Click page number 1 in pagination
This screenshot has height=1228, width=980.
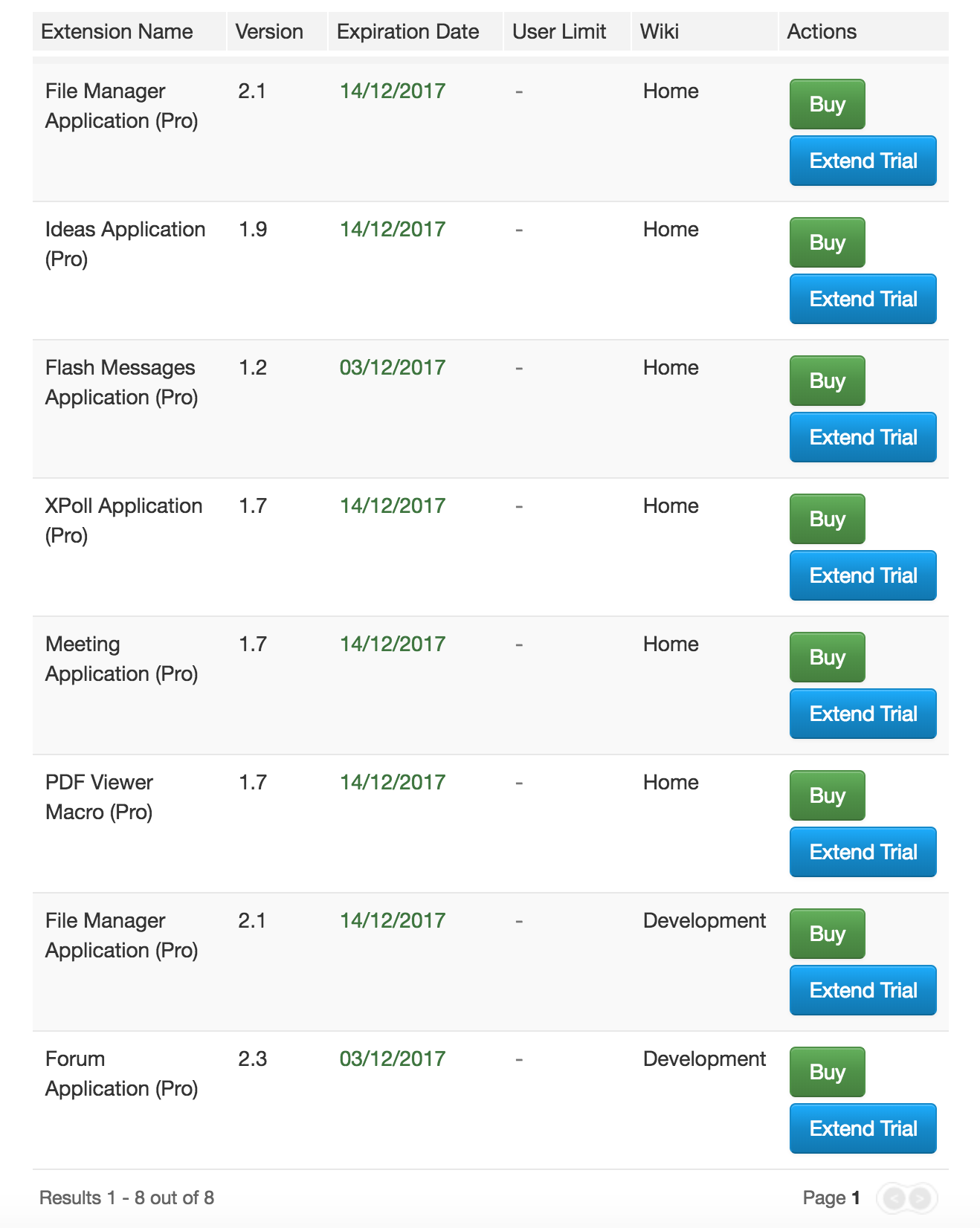(855, 1198)
